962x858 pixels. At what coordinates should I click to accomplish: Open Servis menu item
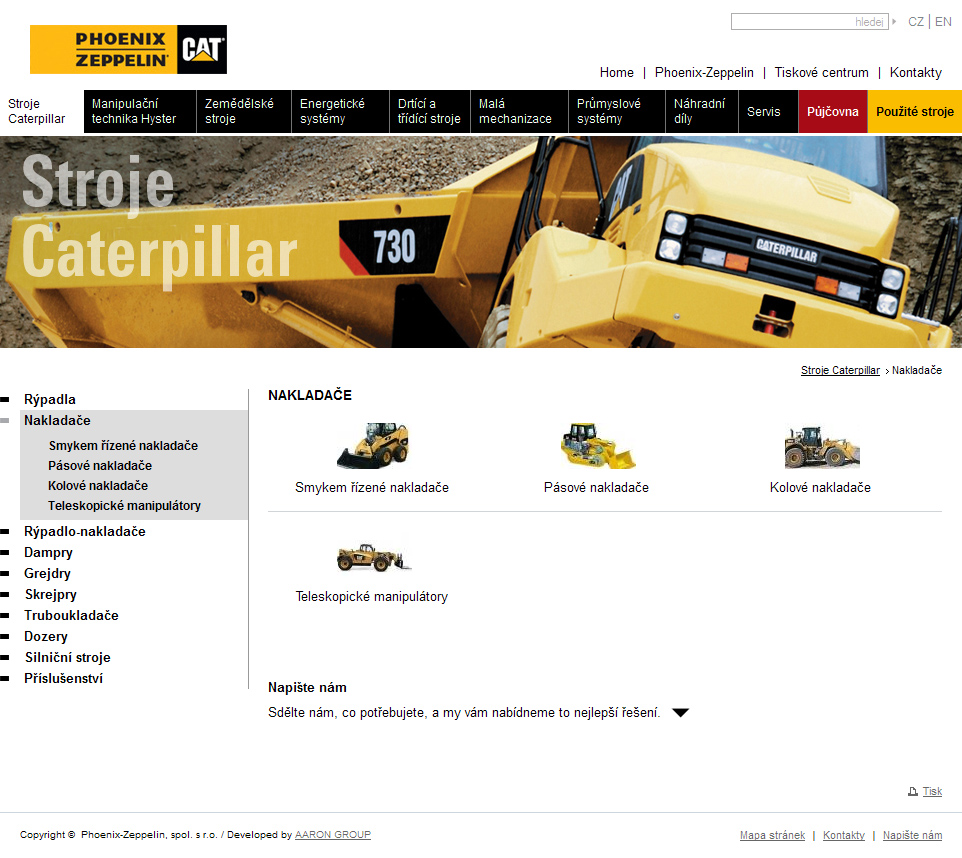[x=769, y=111]
